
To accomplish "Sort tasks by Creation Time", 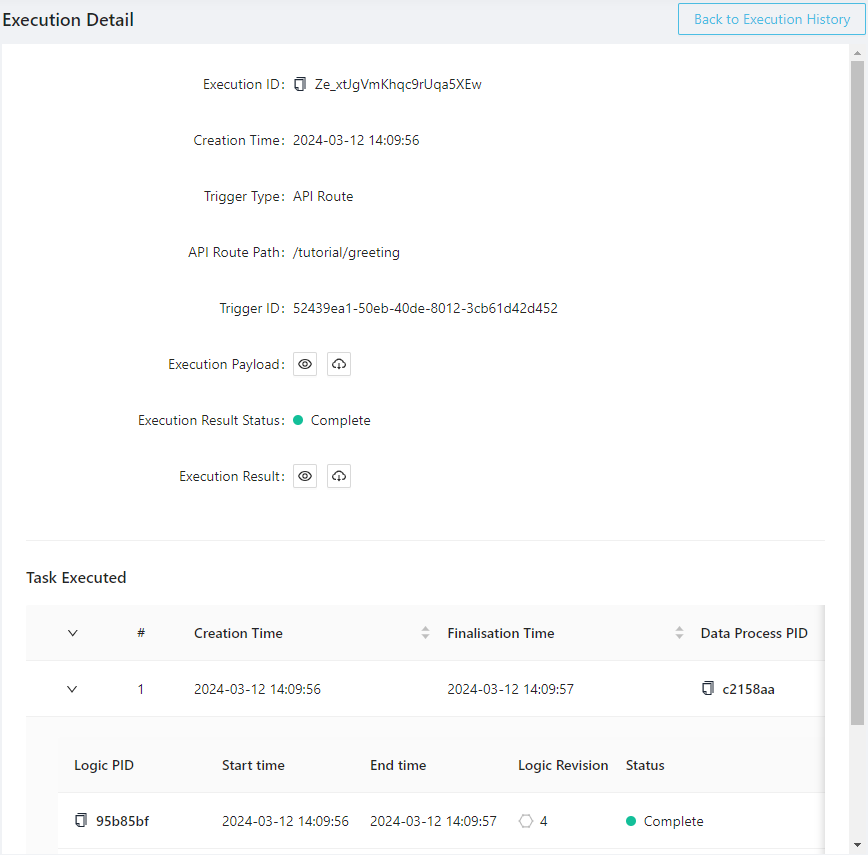I will point(425,633).
